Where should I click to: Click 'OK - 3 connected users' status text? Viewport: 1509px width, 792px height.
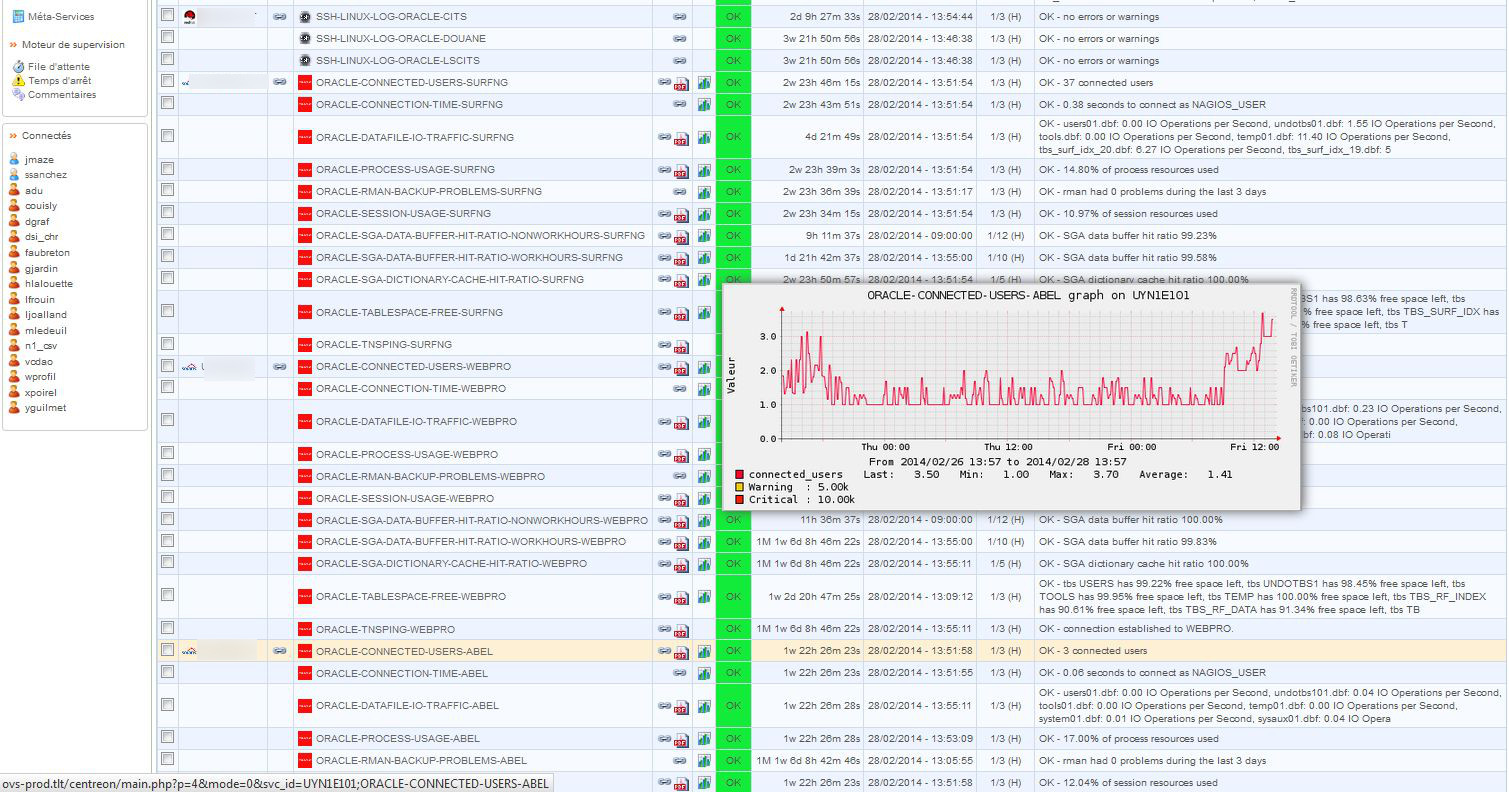tap(1093, 652)
